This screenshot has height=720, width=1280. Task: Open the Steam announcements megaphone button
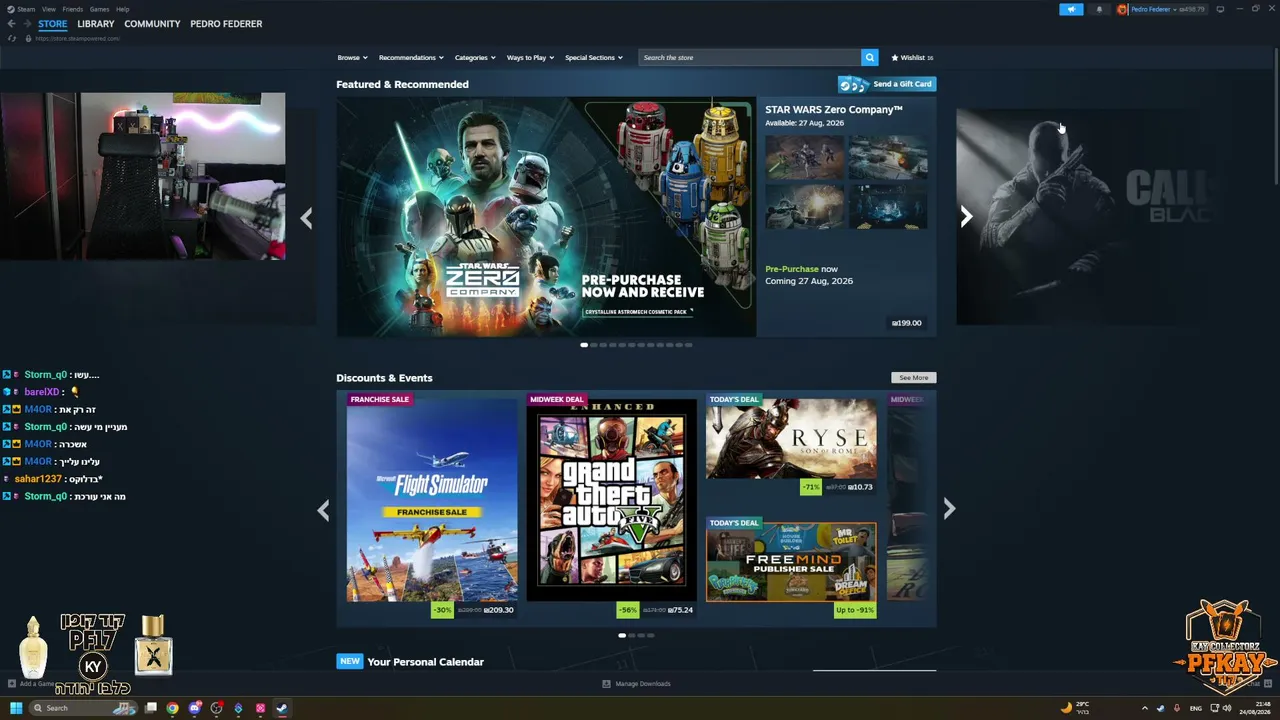[1071, 9]
